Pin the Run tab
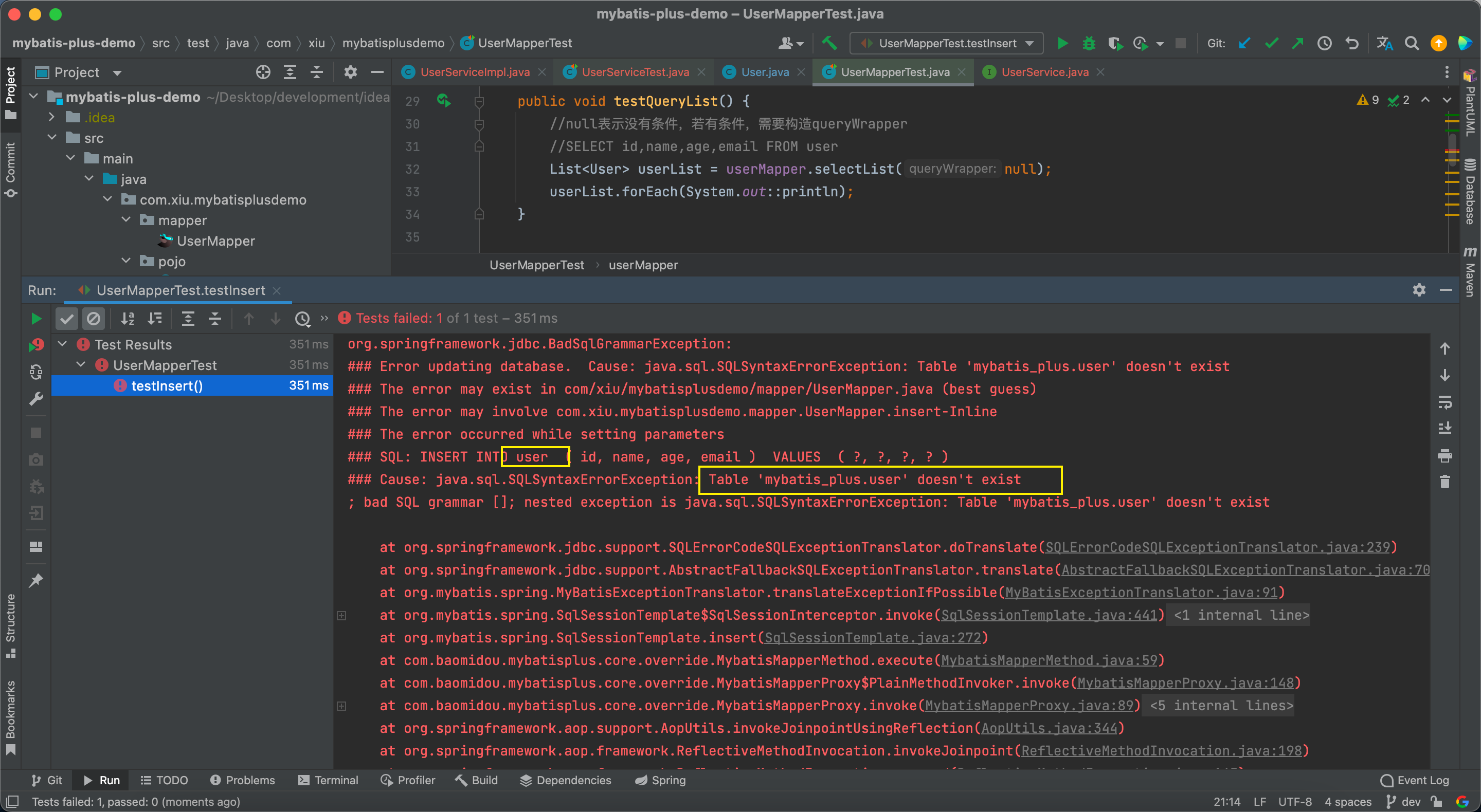The width and height of the screenshot is (1481, 812). click(x=35, y=580)
